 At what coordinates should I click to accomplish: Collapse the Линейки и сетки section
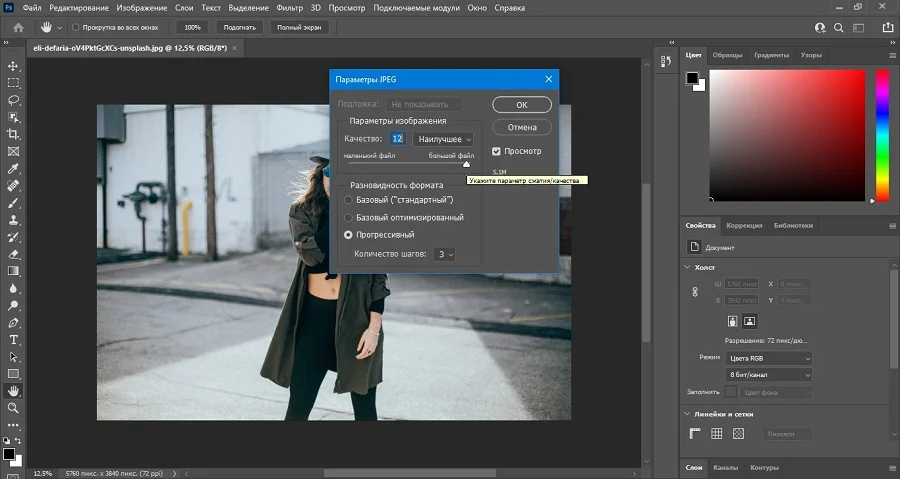[688, 414]
